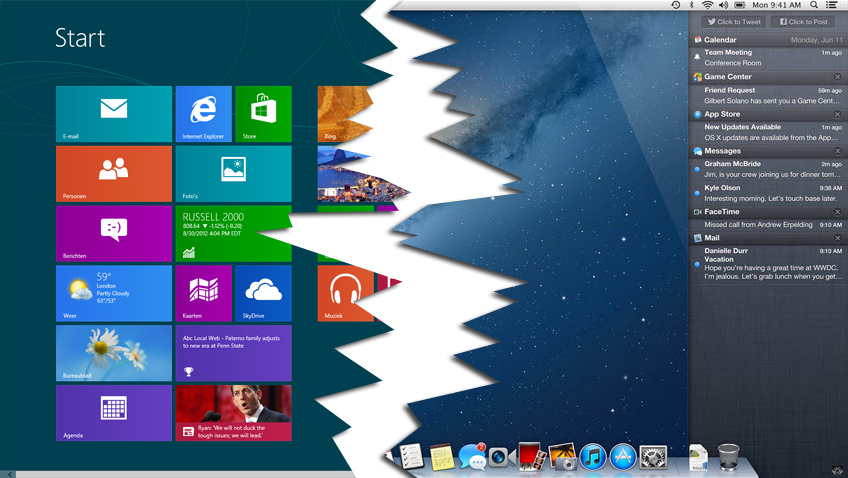Open Messages app in the dock
This screenshot has height=478, width=848.
(x=472, y=458)
